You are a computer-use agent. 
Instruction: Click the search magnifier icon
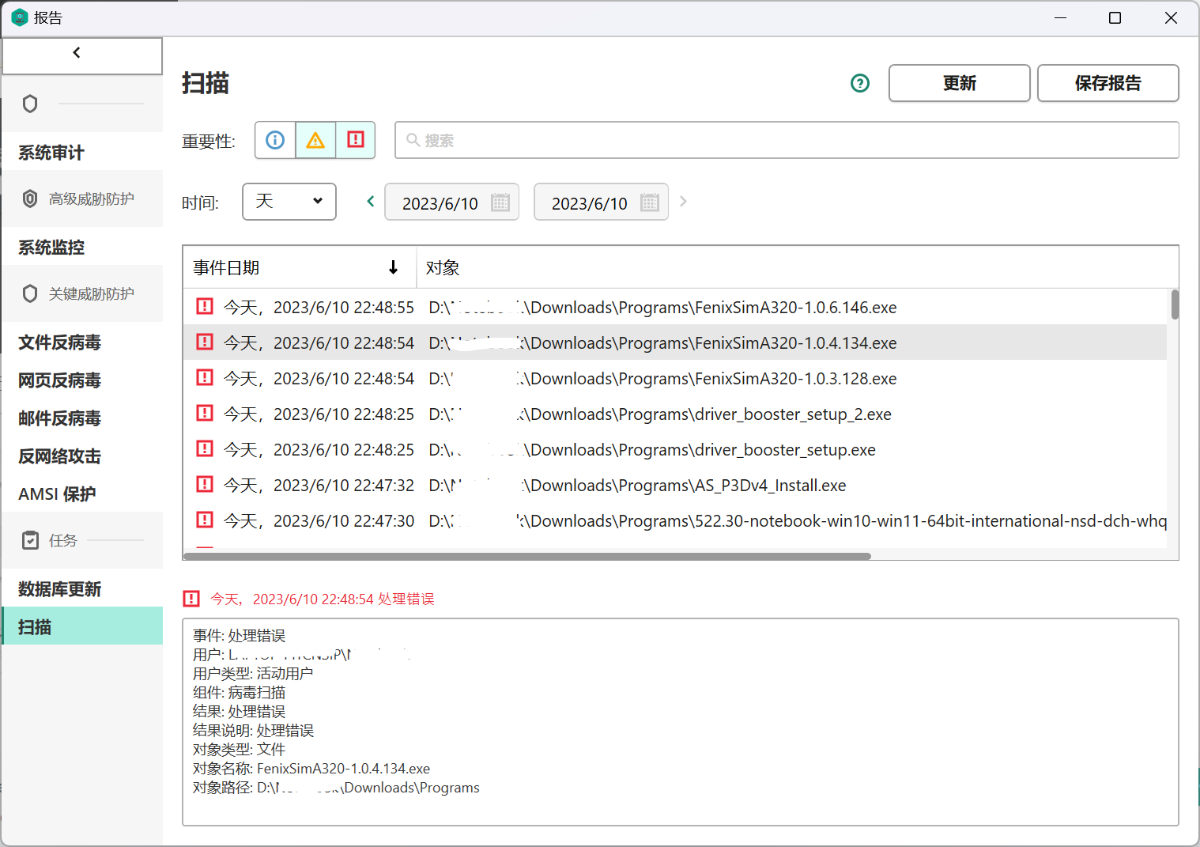coord(412,140)
